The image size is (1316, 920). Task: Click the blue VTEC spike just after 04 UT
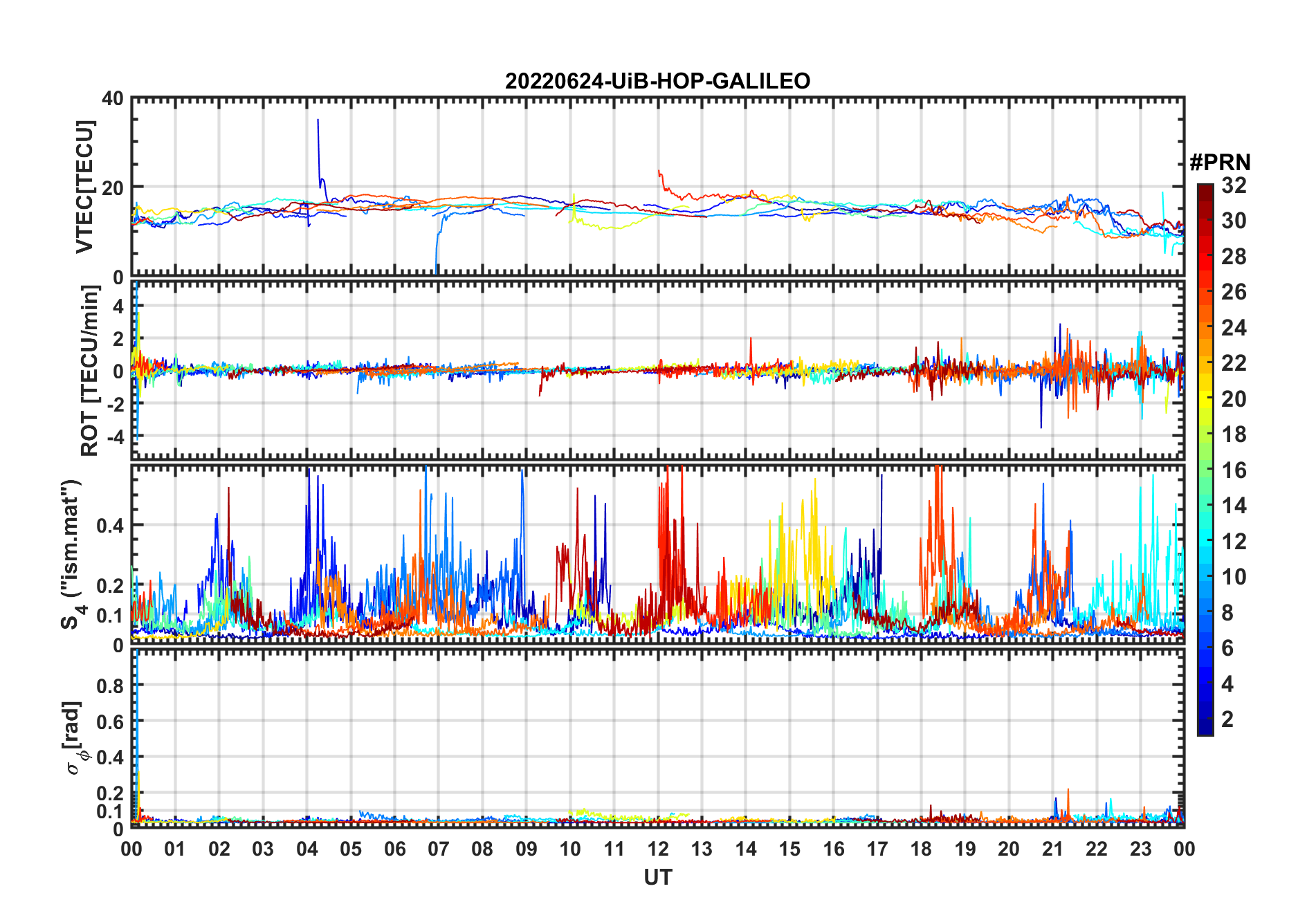[x=318, y=138]
